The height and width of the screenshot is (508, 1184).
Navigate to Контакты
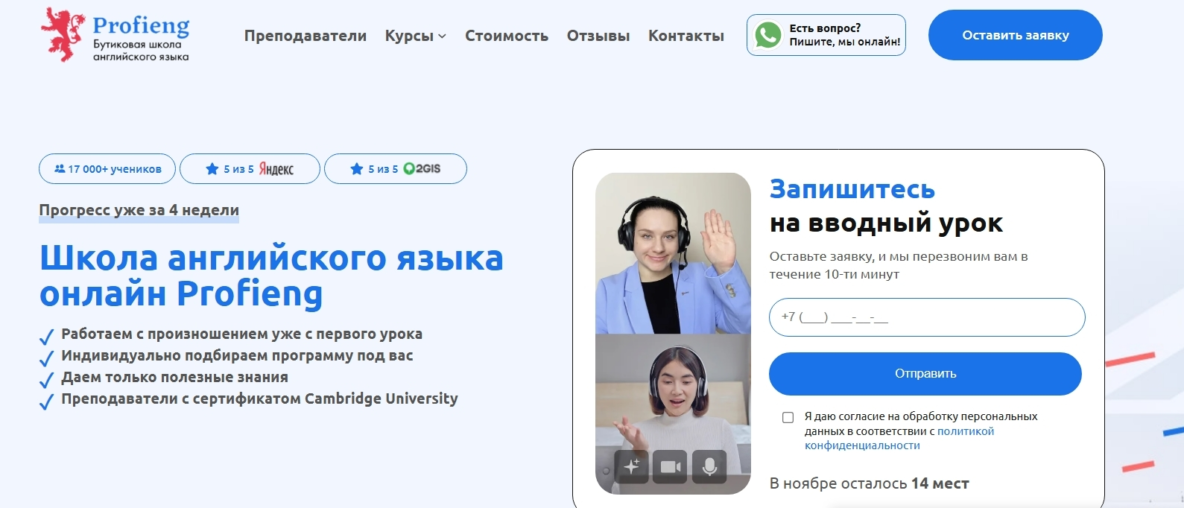tap(686, 36)
